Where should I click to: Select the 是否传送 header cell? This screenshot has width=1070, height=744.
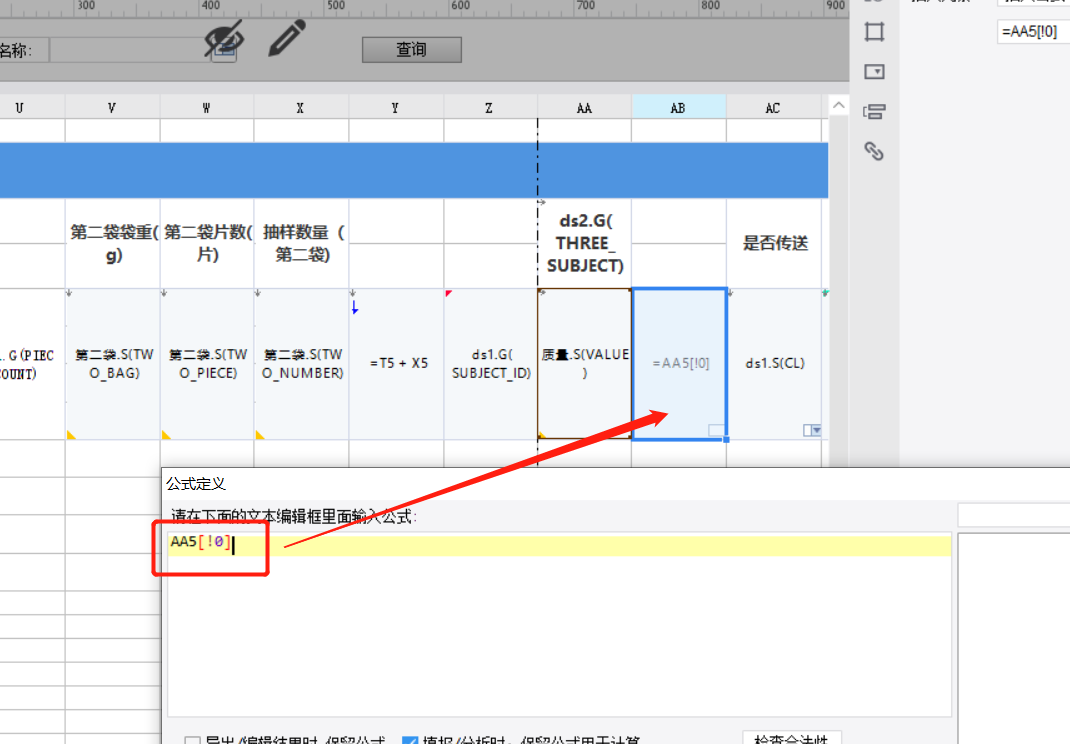pos(774,244)
